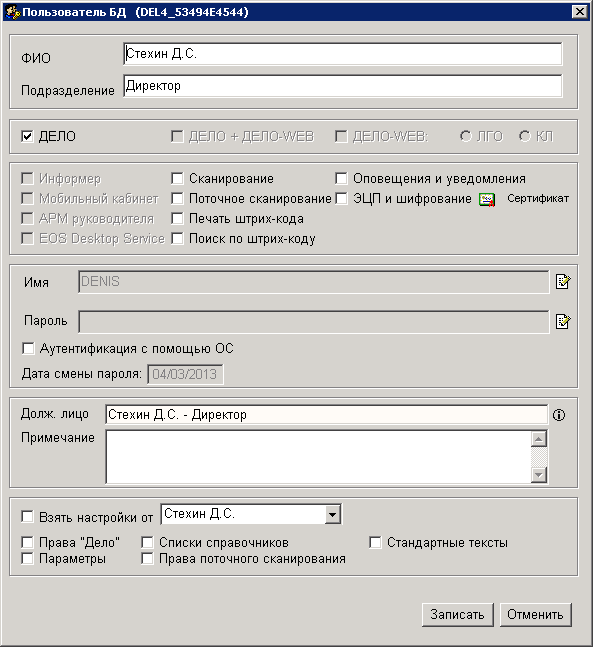The width and height of the screenshot is (593, 647).
Task: Click inside the Примечание text area
Action: click(319, 456)
